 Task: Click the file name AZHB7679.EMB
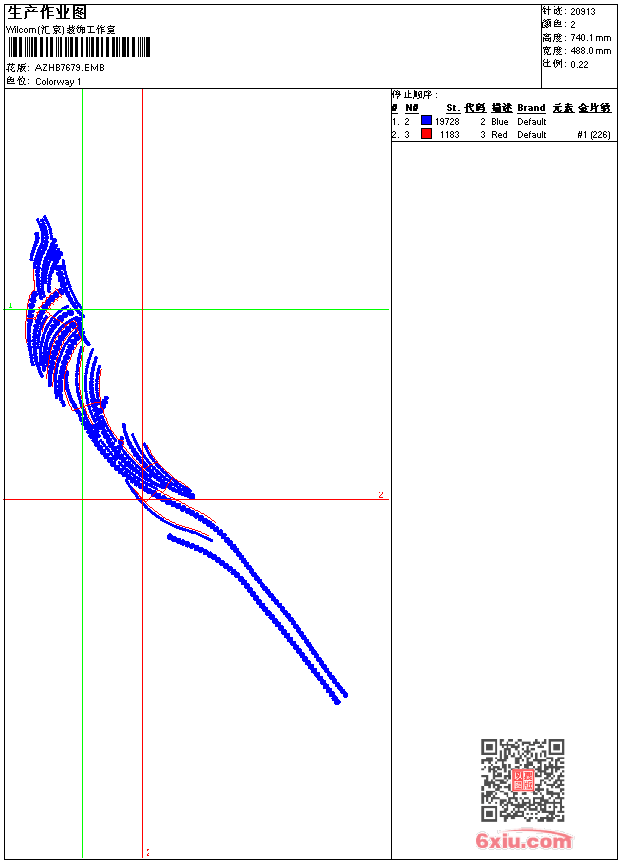[69, 68]
